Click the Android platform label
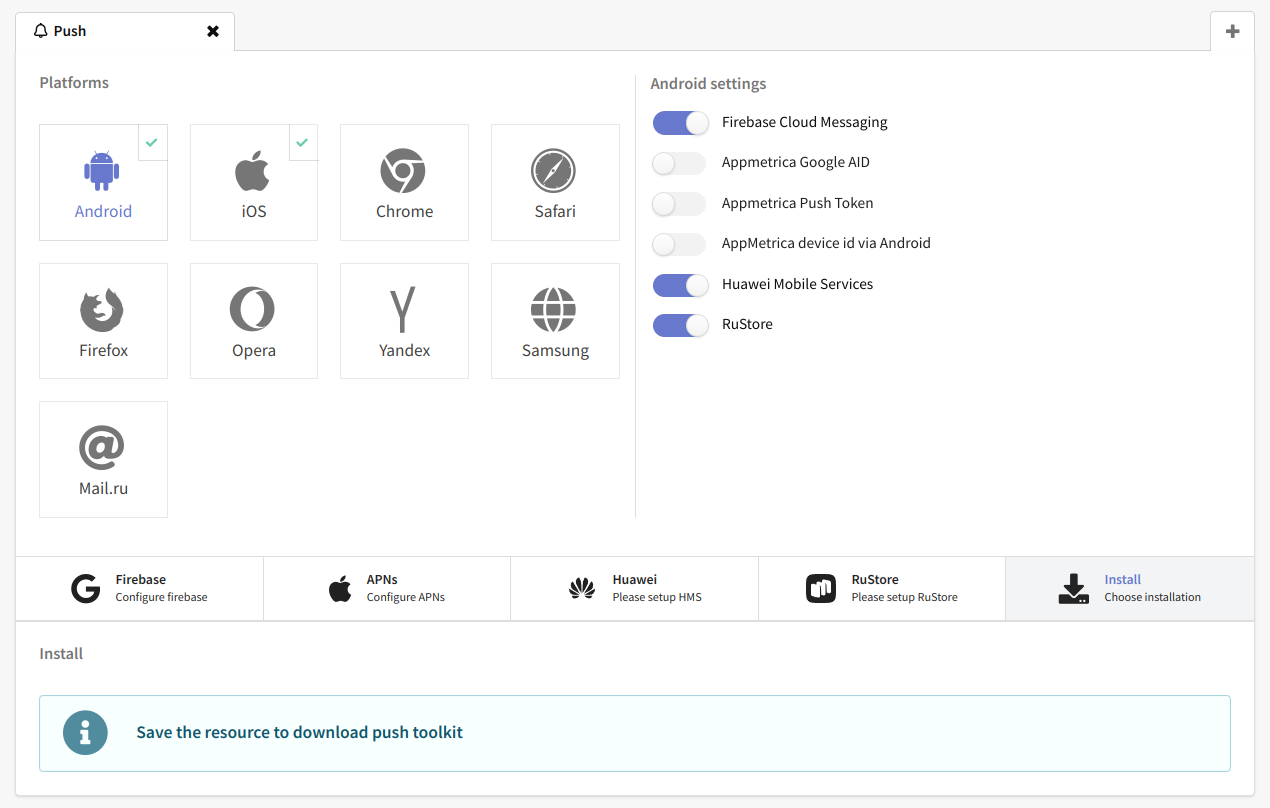1270x808 pixels. click(103, 212)
